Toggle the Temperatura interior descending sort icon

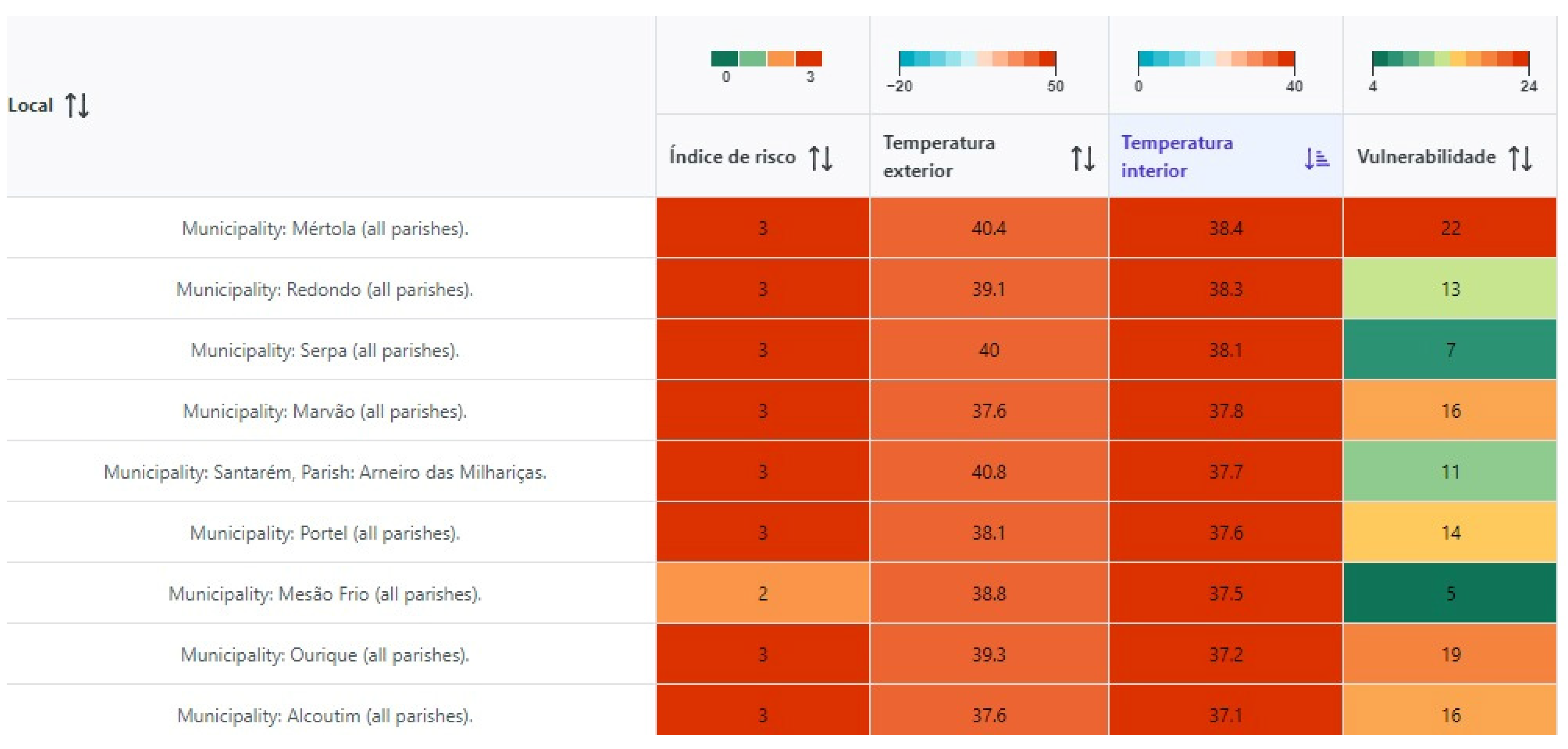(1316, 158)
